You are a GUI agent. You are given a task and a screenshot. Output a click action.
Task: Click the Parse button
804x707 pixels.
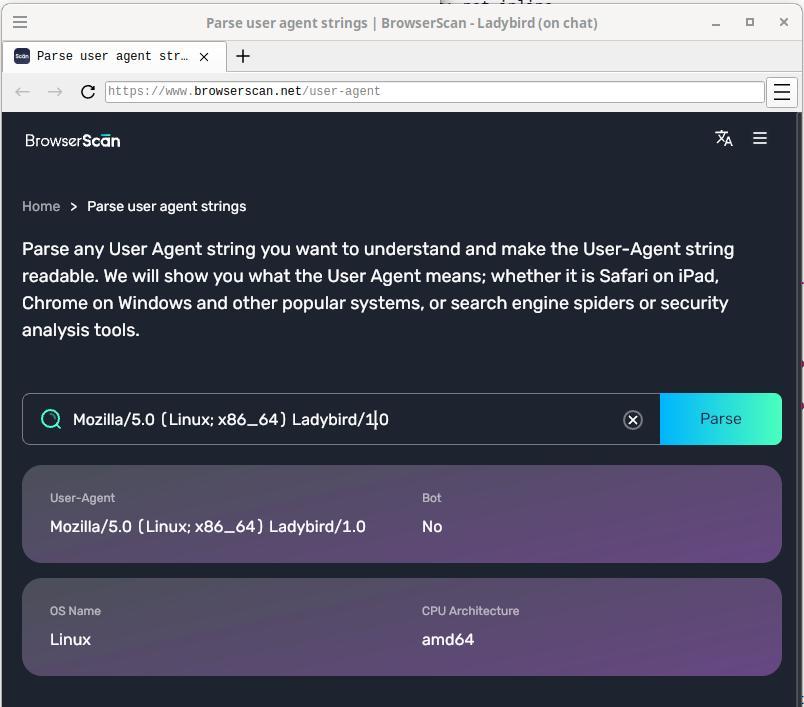pyautogui.click(x=720, y=419)
